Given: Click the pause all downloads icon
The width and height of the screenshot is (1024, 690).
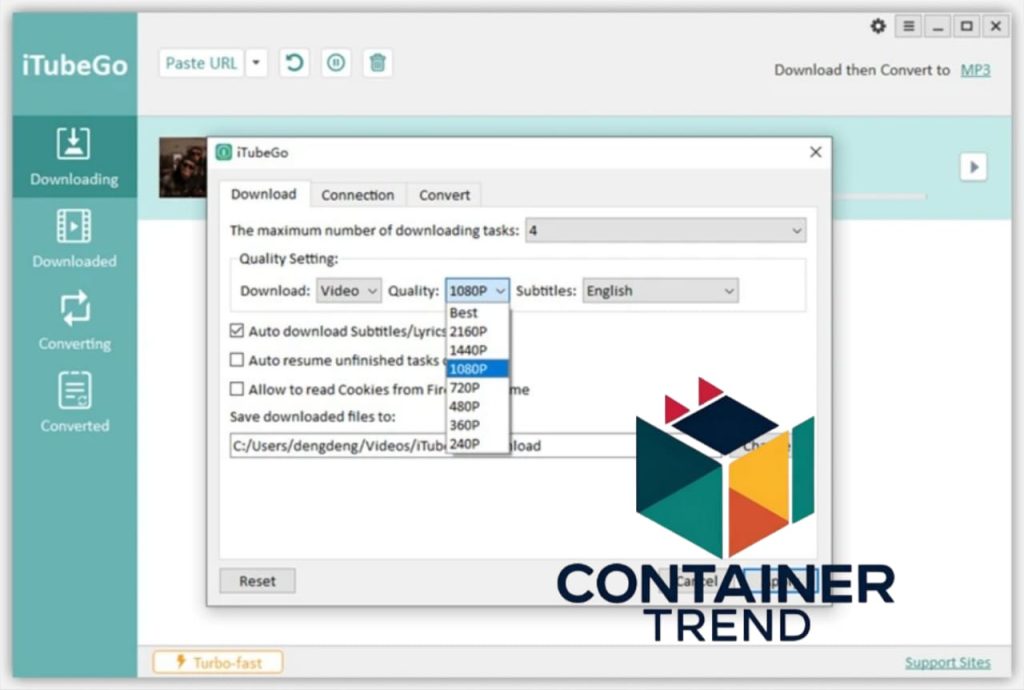Looking at the screenshot, I should tap(336, 63).
